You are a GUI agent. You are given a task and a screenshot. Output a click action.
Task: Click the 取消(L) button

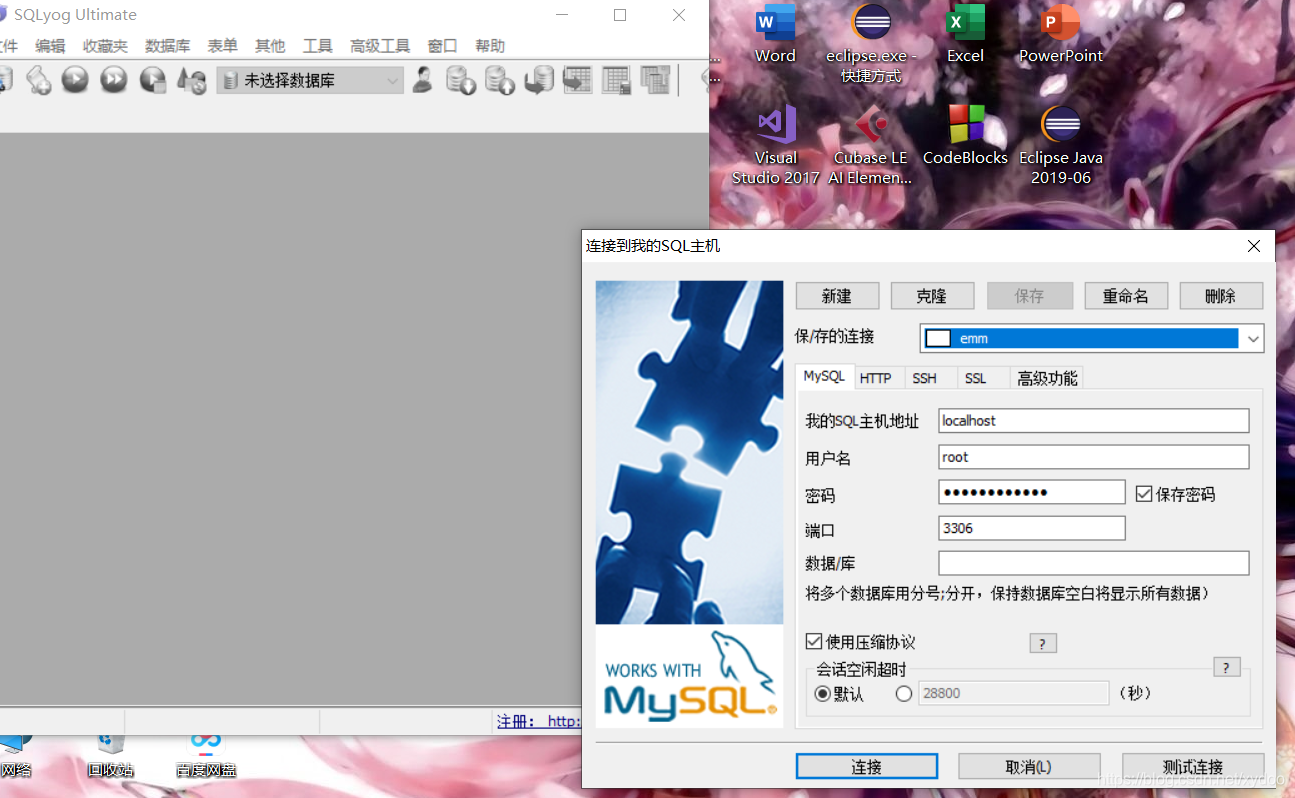coord(1029,767)
